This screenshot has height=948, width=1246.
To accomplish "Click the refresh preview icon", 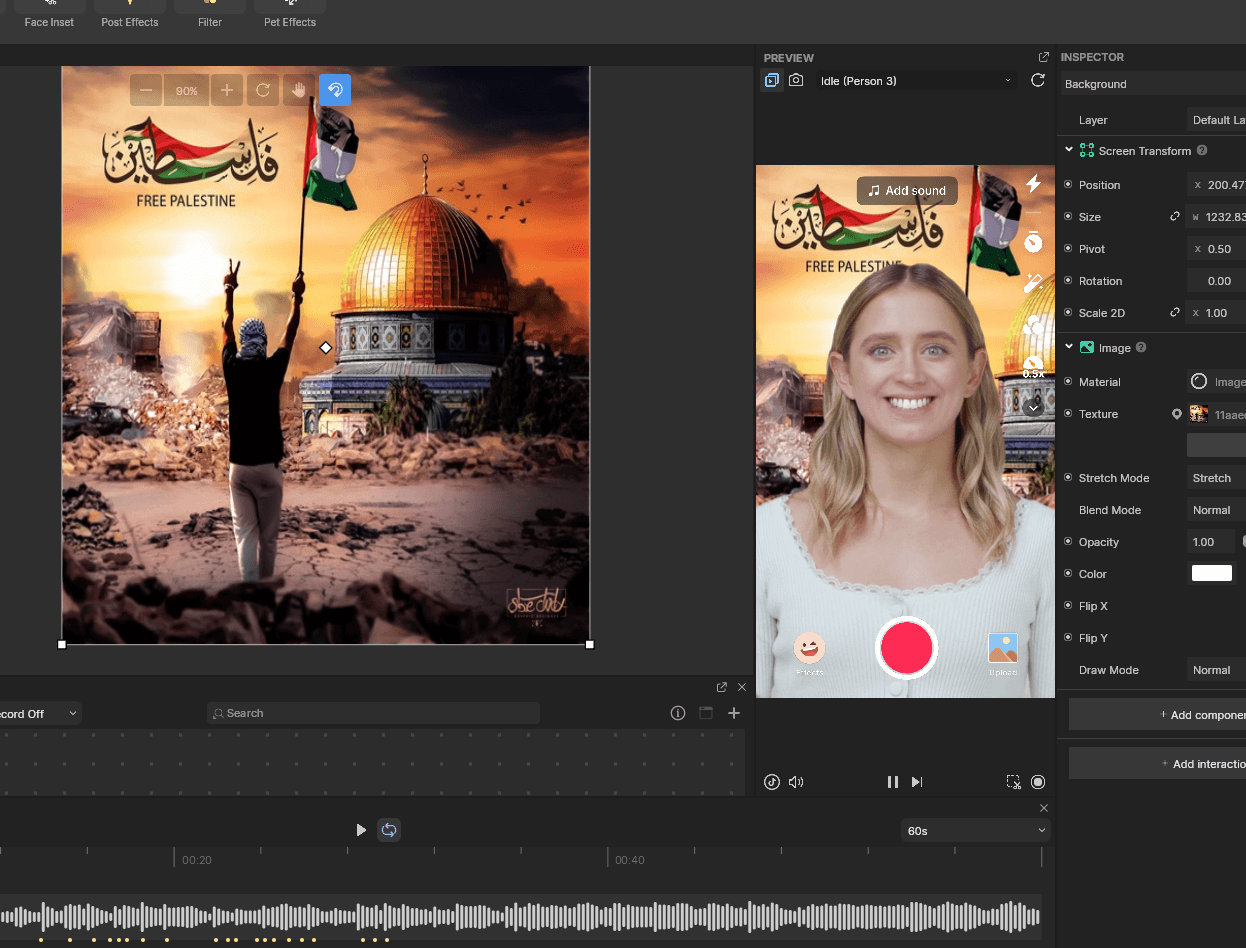I will point(1038,80).
